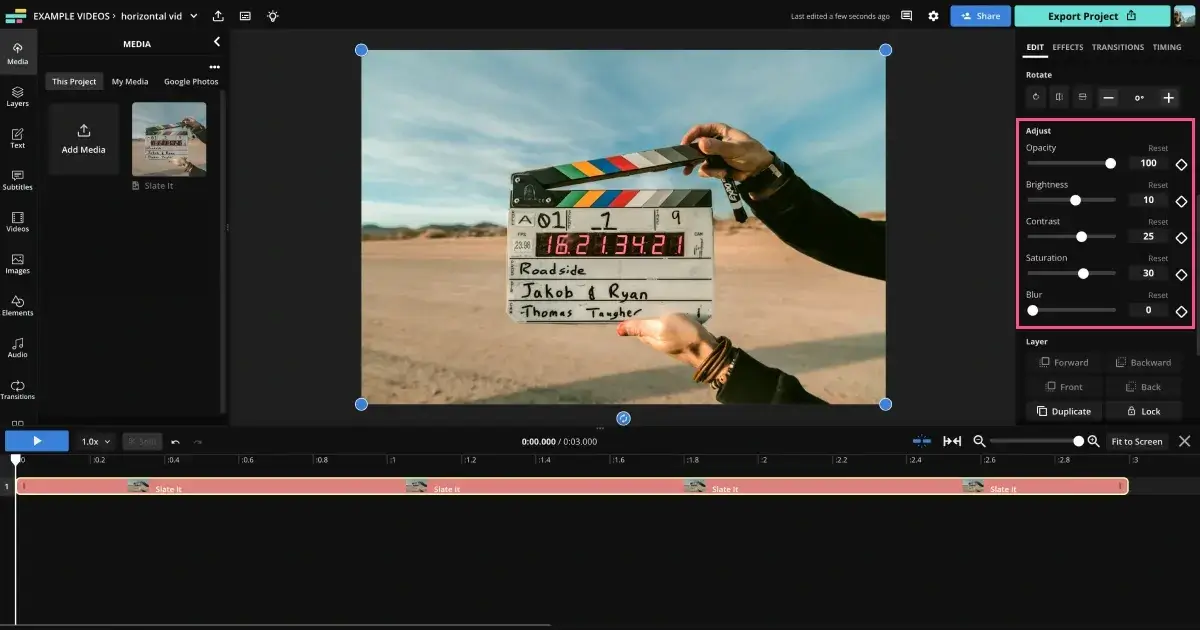The width and height of the screenshot is (1200, 630).
Task: Click the upload icon in the top toolbar
Action: click(x=218, y=15)
